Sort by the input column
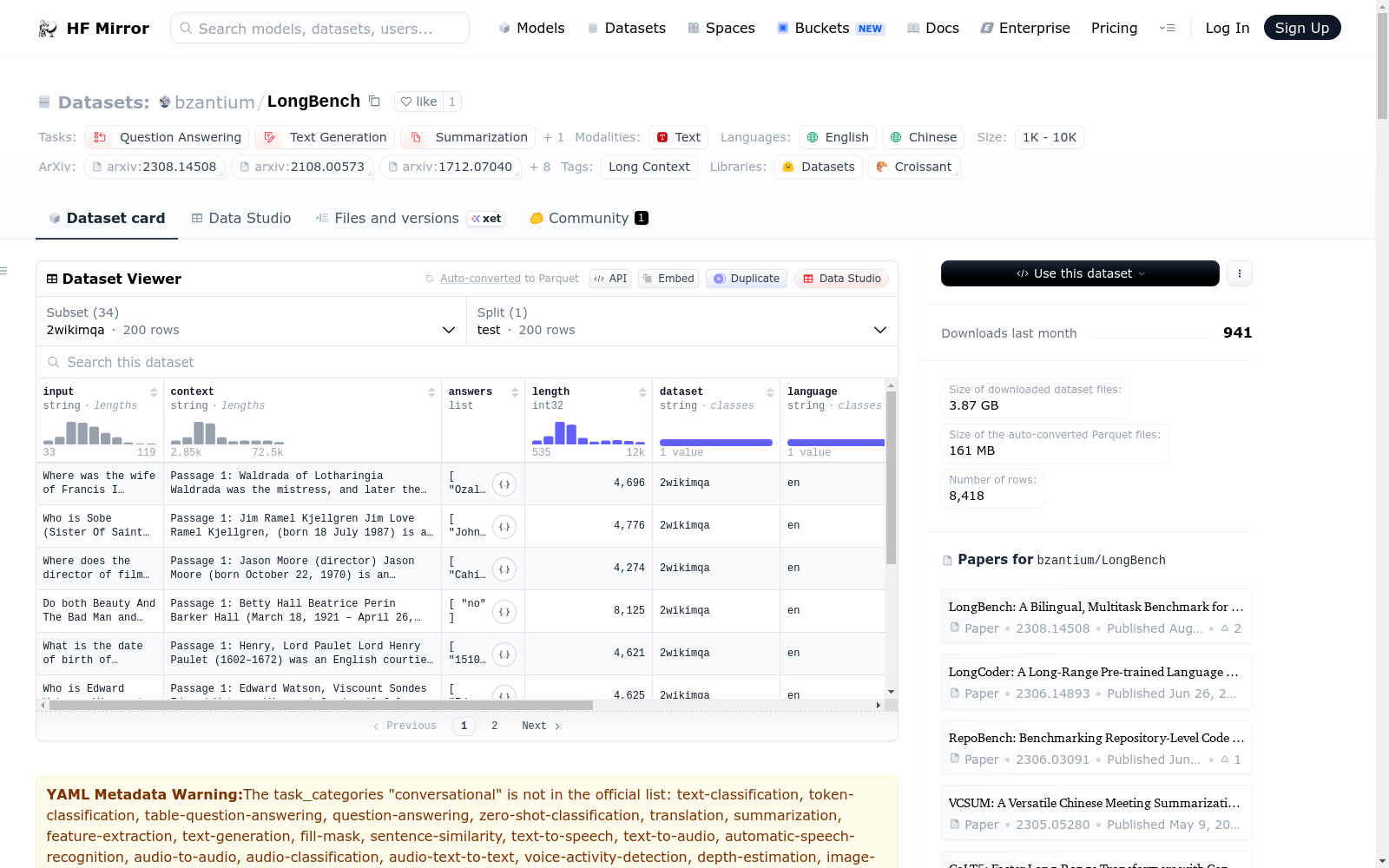This screenshot has height=868, width=1389. click(154, 392)
